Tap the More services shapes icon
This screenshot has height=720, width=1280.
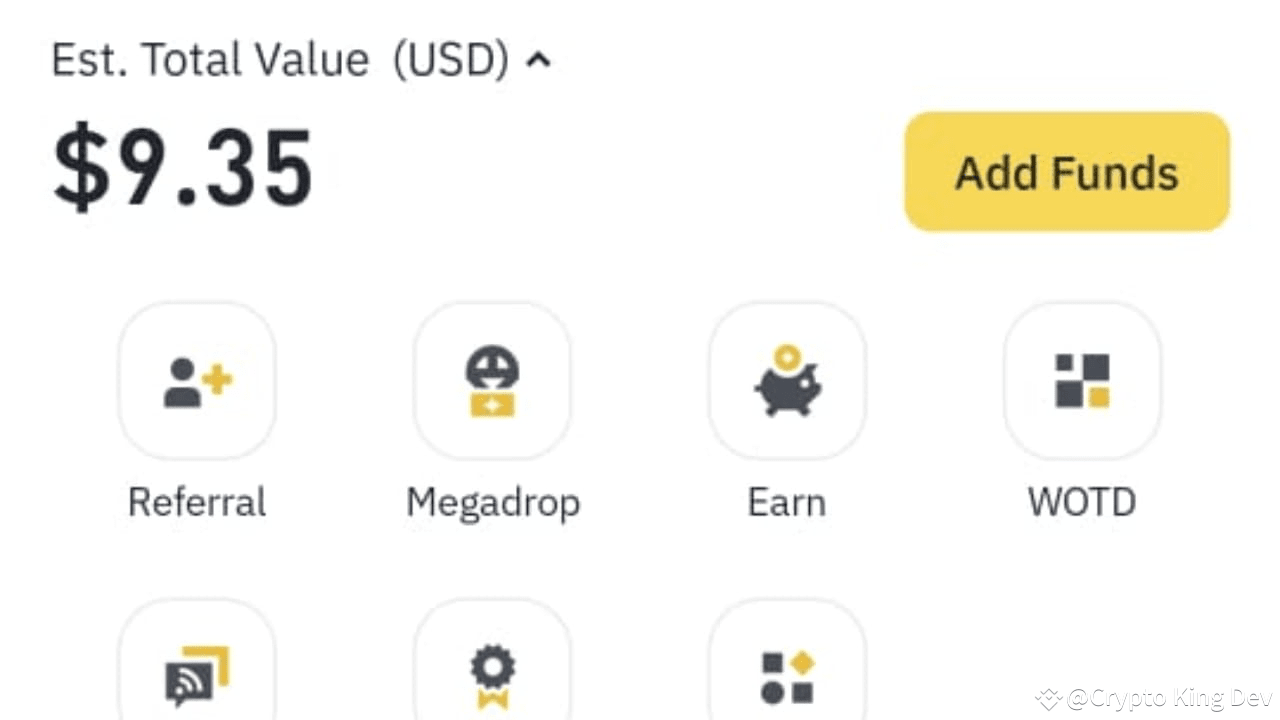(787, 676)
